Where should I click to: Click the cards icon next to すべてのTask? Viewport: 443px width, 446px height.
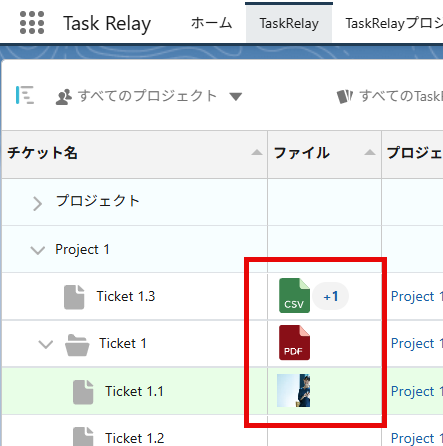point(345,97)
